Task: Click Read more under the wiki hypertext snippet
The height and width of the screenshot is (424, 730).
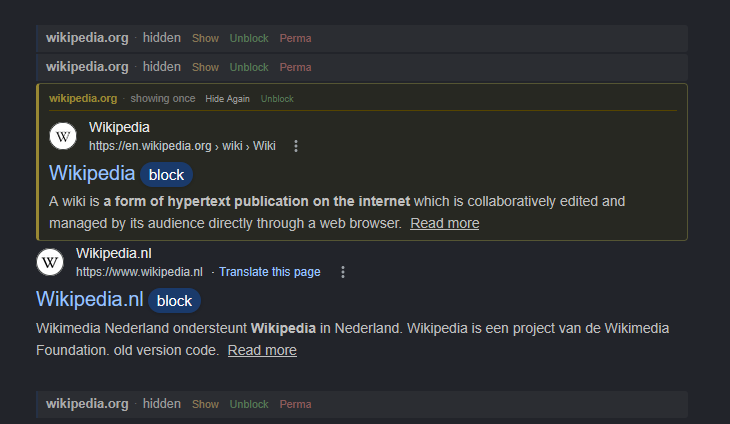Action: click(x=445, y=223)
